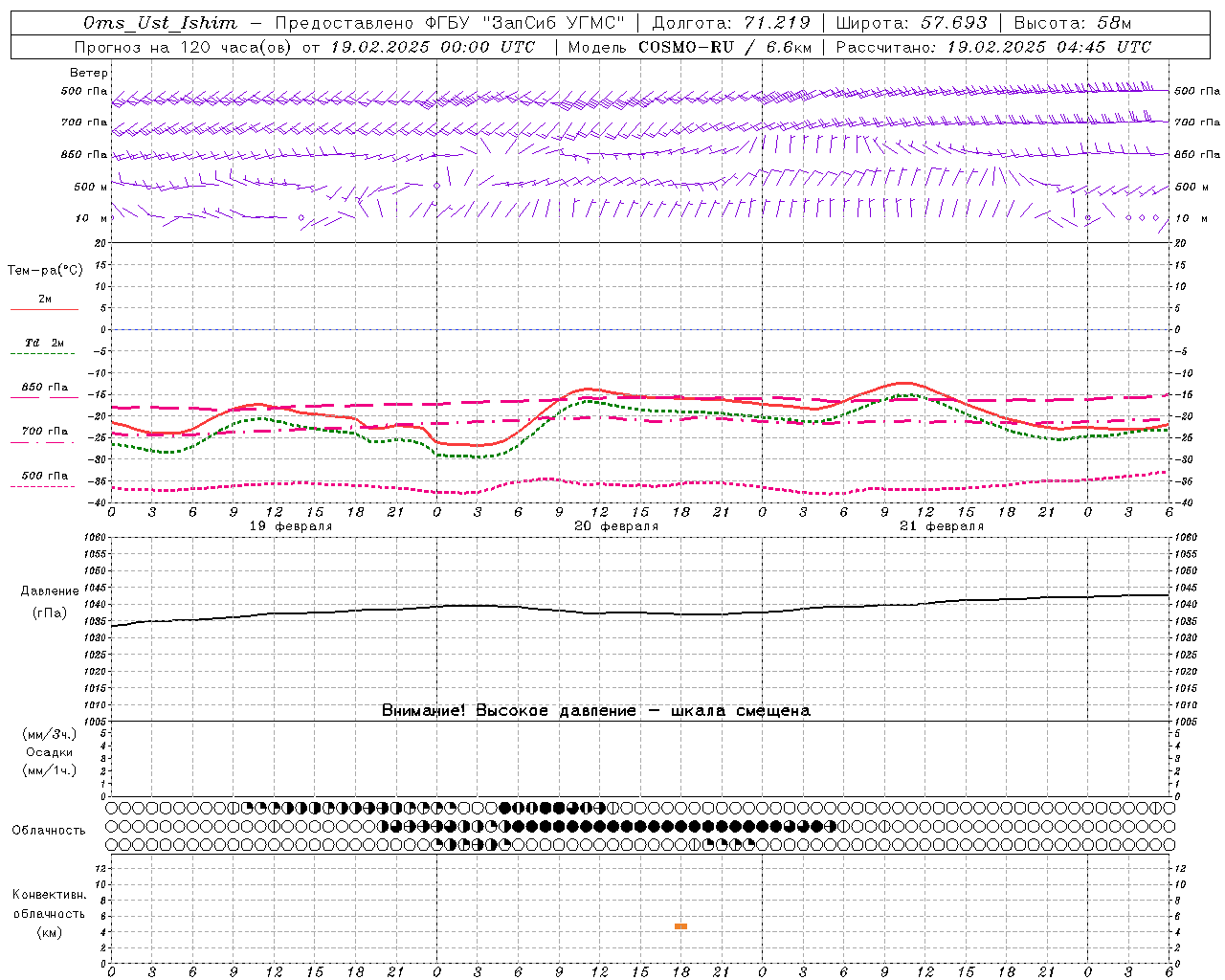Click the Модель COSMO-RU / 6.6км label

(690, 47)
